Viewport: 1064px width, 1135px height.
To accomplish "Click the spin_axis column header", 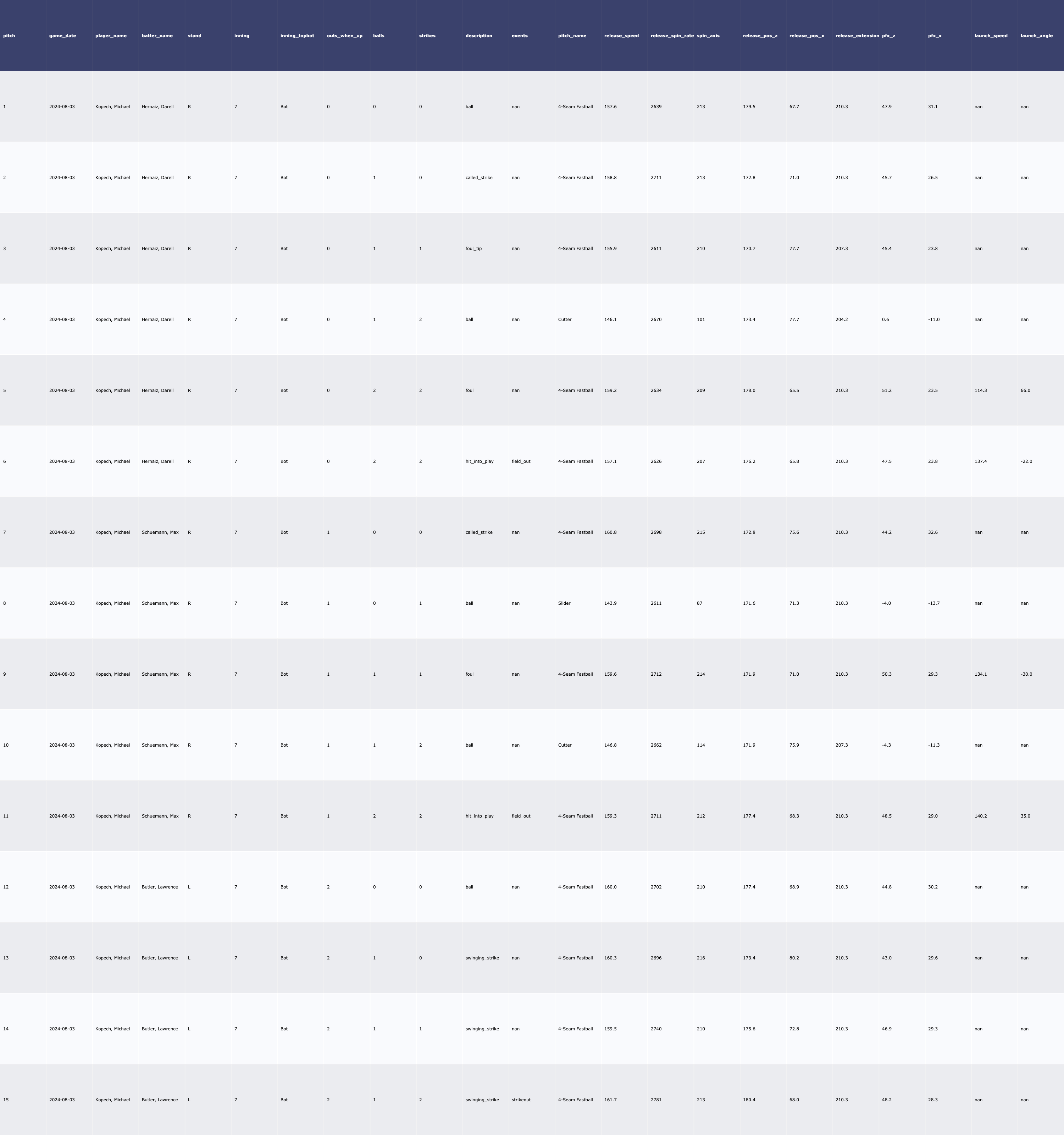I will pos(708,35).
